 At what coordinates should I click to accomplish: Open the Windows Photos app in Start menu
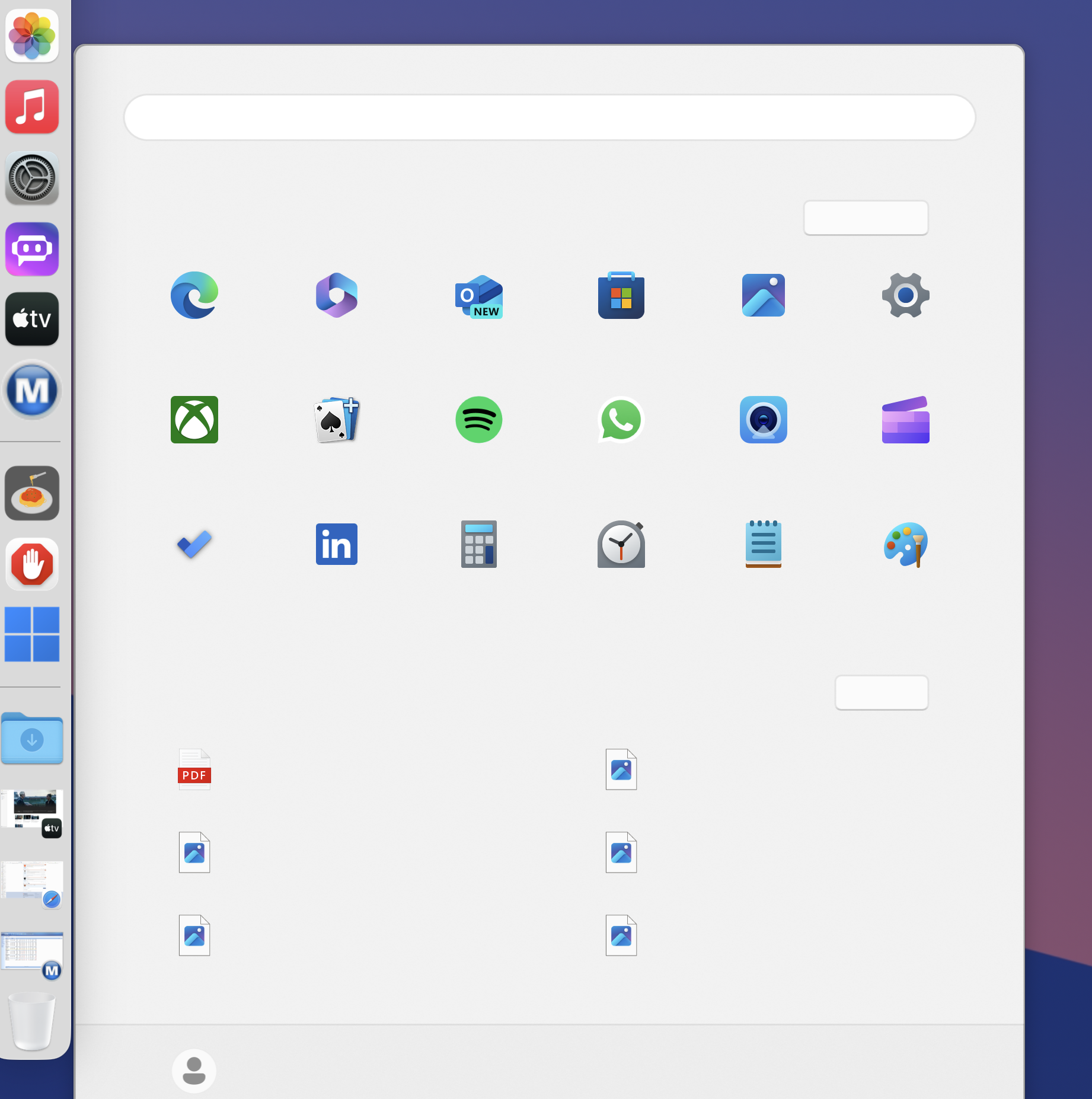tap(764, 295)
